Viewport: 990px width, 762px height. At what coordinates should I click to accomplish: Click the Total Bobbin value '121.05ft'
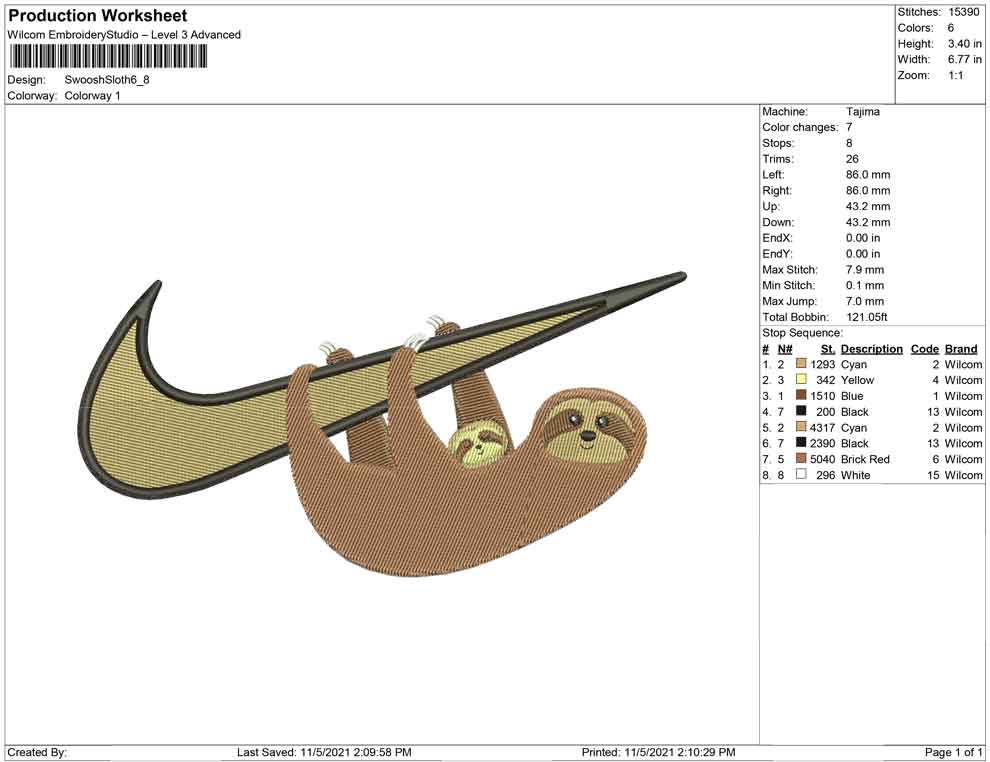pyautogui.click(x=867, y=316)
